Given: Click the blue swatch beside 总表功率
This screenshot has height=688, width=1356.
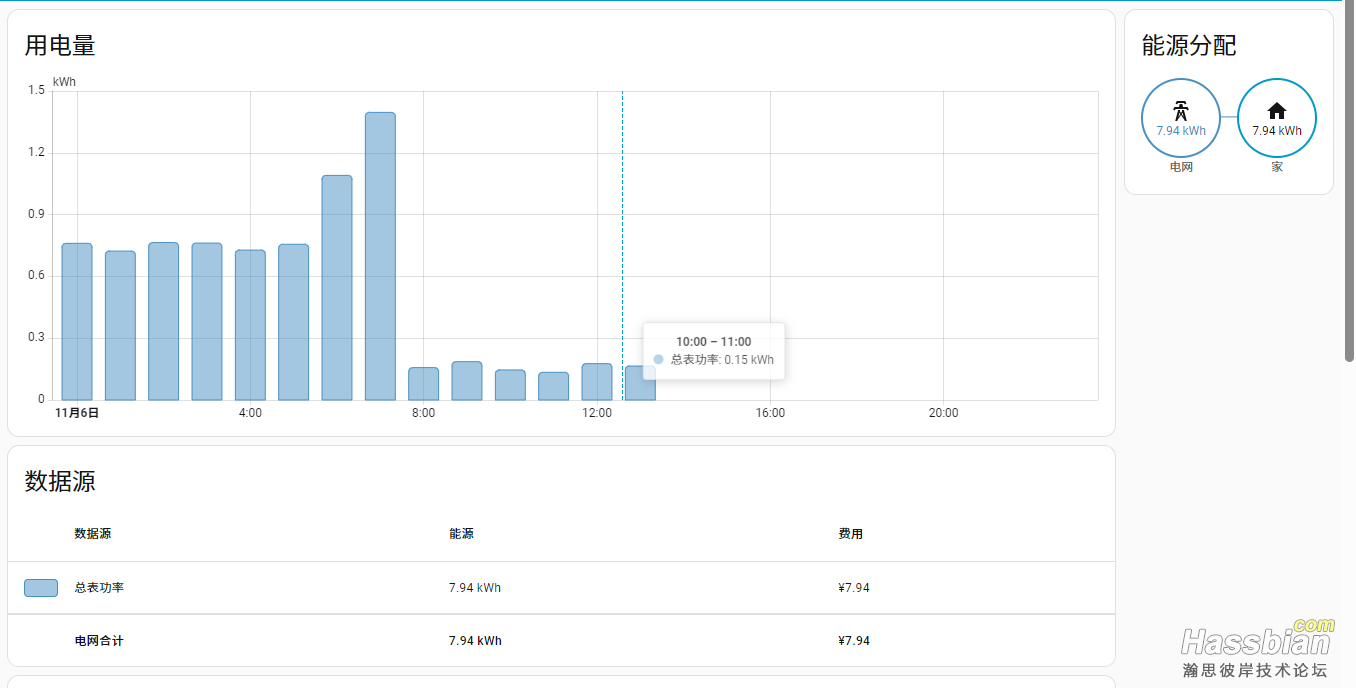Looking at the screenshot, I should tap(41, 588).
